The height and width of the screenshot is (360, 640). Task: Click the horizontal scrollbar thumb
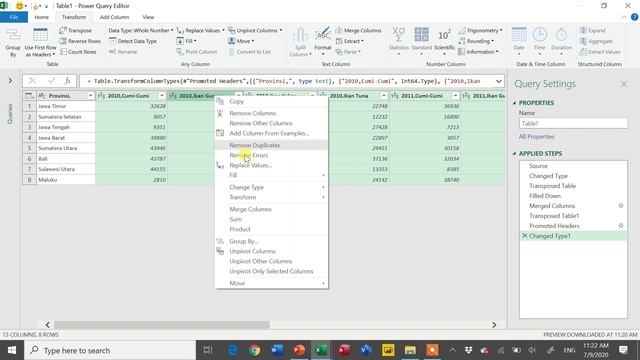pyautogui.click(x=162, y=325)
